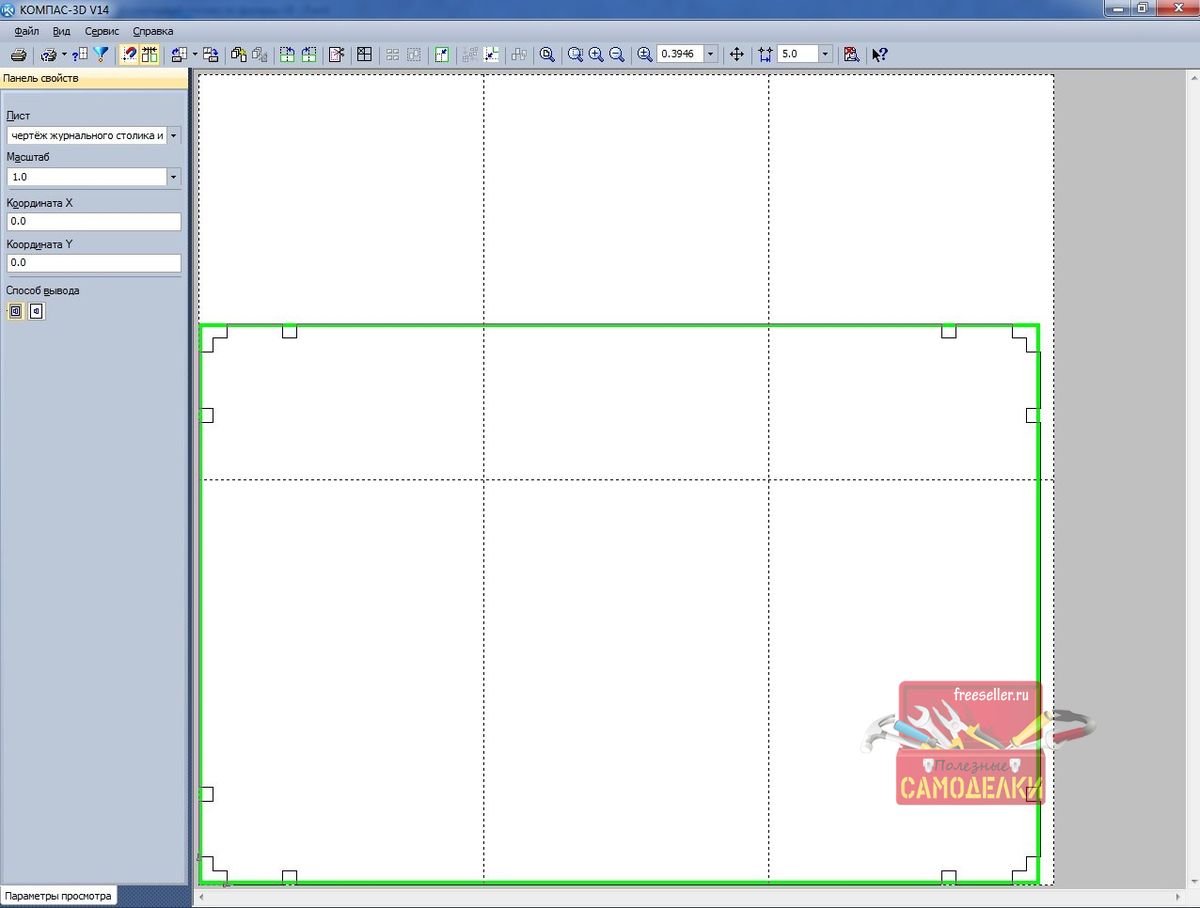Expand the Лист dropdown list
The image size is (1200, 908).
click(174, 135)
